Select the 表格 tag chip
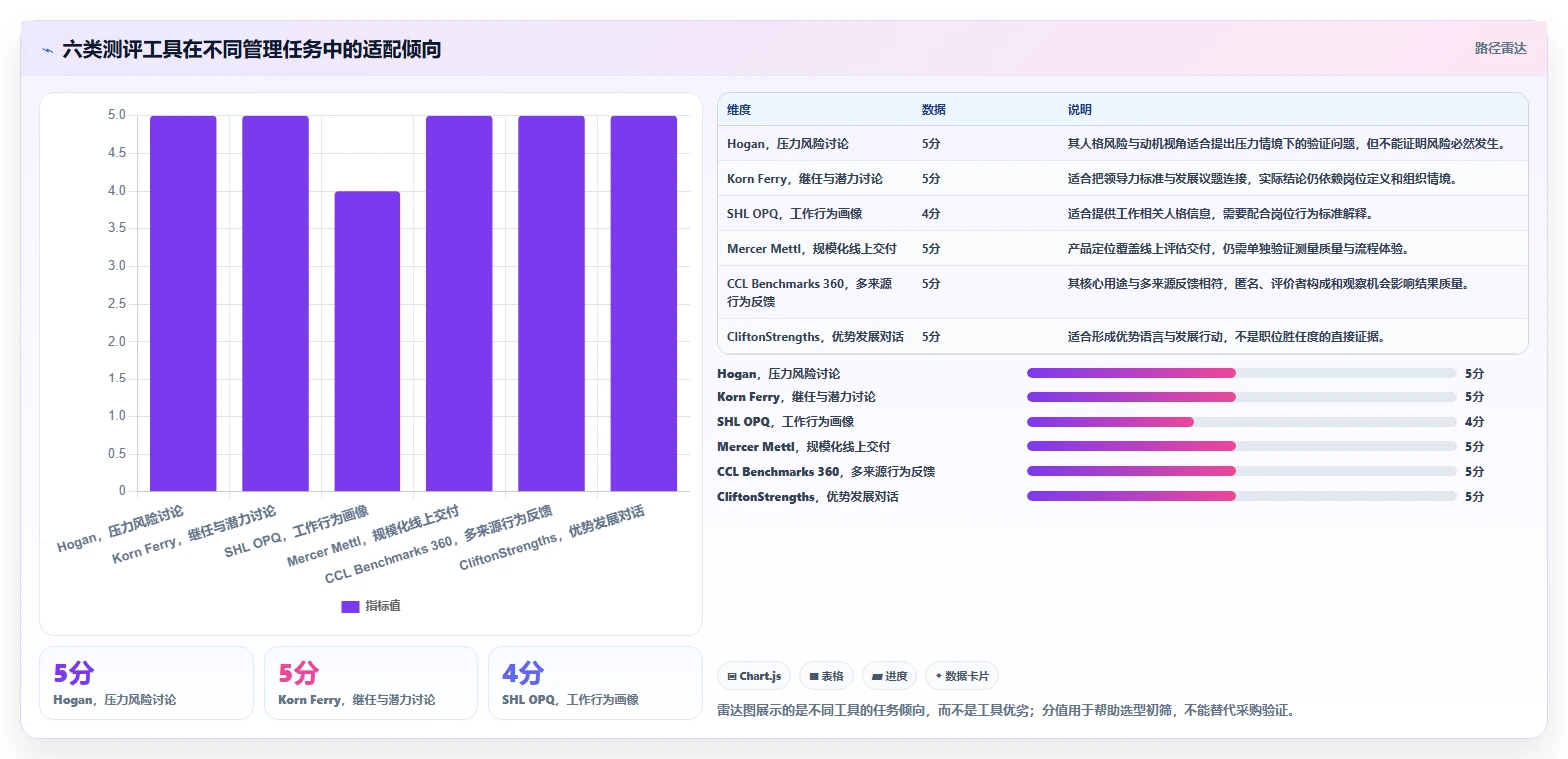Viewport: 1568px width, 759px height. click(x=826, y=676)
